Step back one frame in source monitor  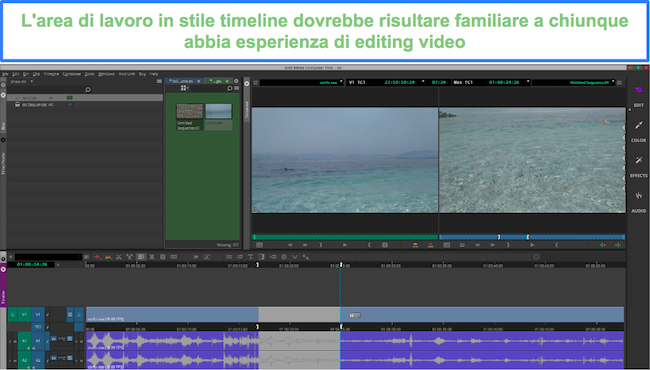[x=290, y=245]
